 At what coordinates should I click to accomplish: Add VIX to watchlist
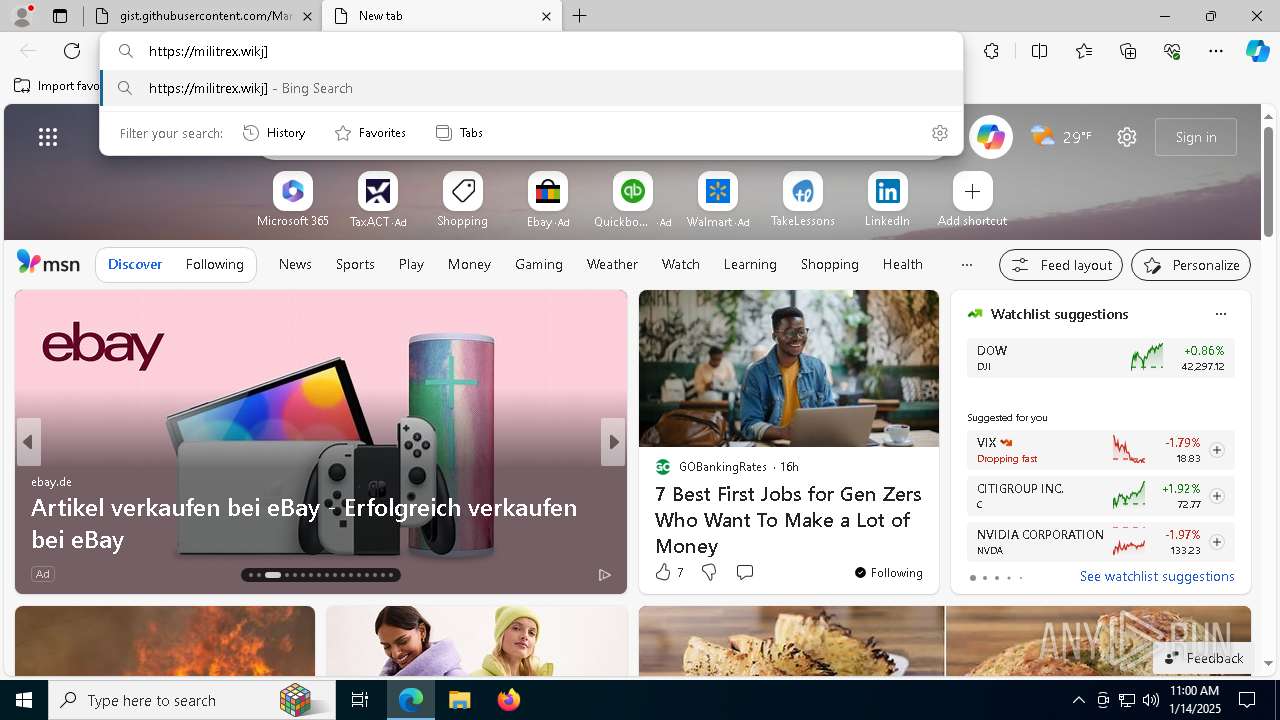click(1217, 450)
